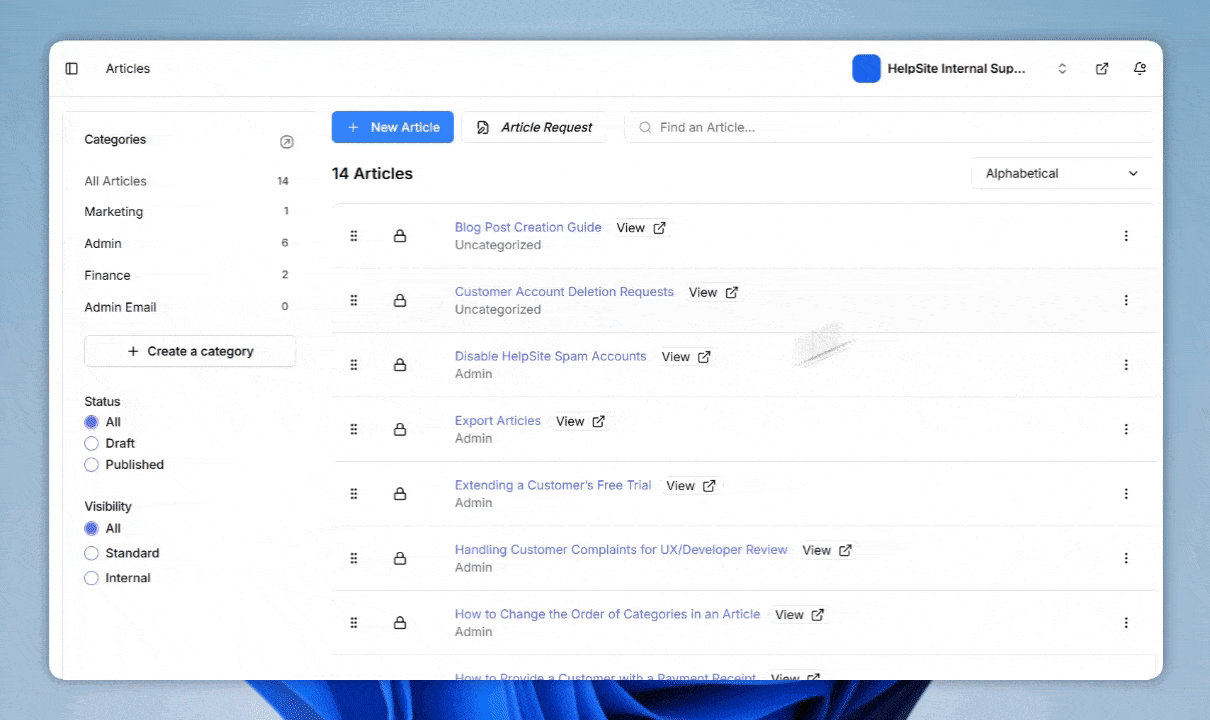Select the Admin category
Image resolution: width=1210 pixels, height=720 pixels.
(103, 244)
